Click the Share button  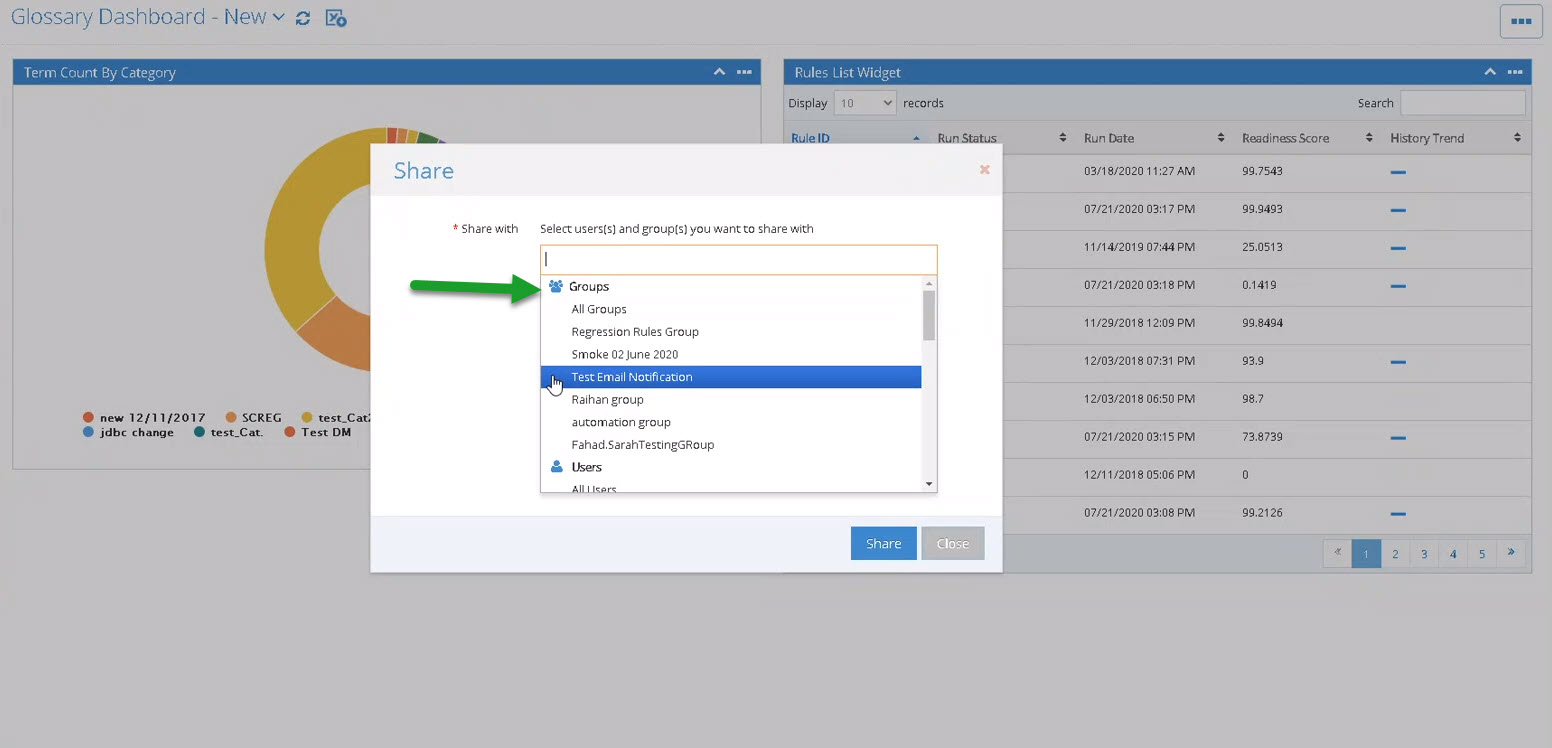[883, 543]
